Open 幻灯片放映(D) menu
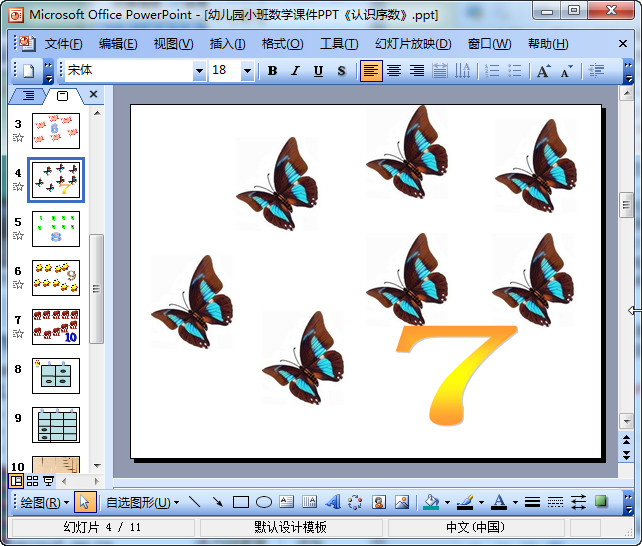The width and height of the screenshot is (642, 546). pos(413,43)
